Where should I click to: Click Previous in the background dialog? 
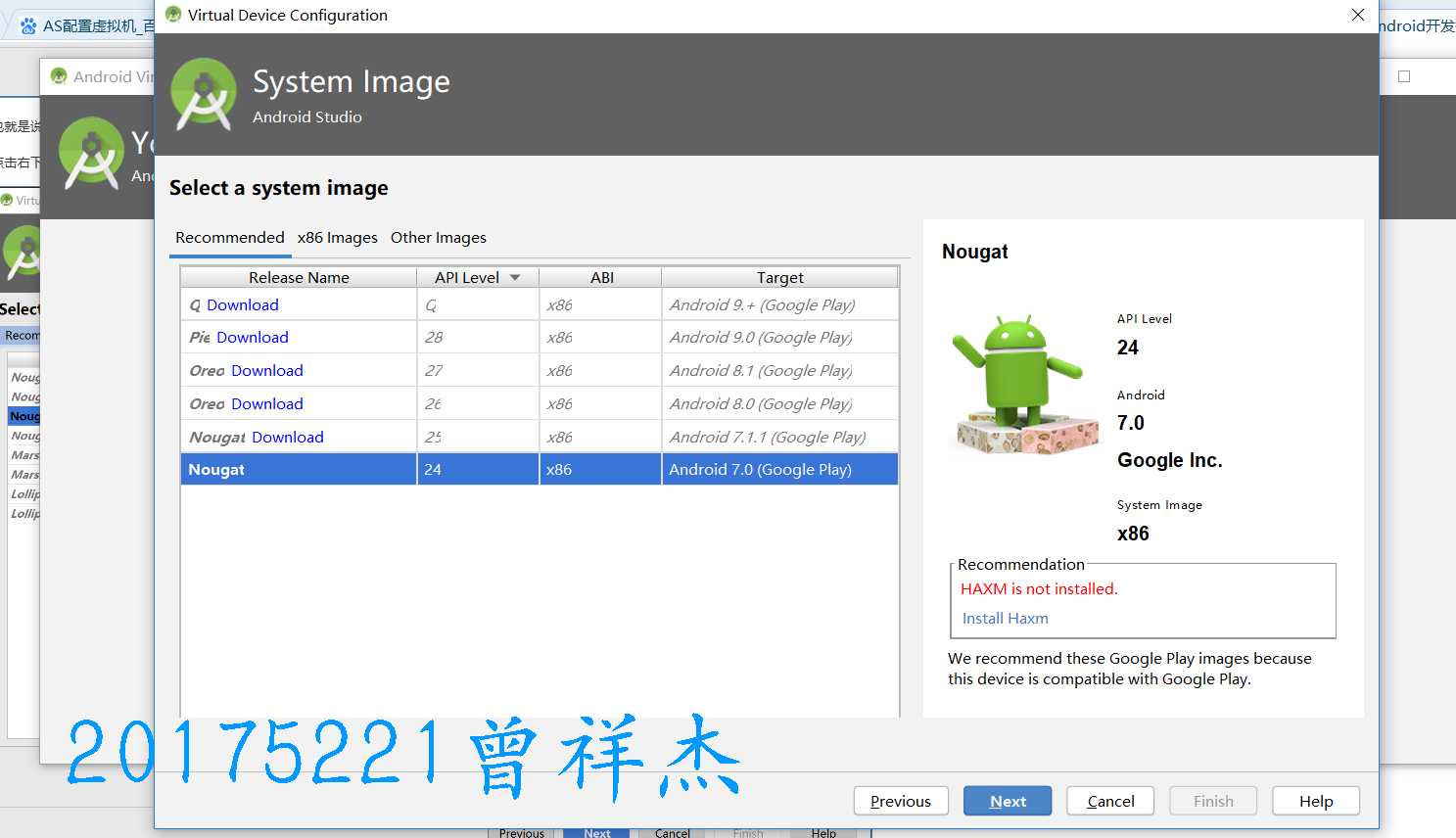(x=521, y=833)
